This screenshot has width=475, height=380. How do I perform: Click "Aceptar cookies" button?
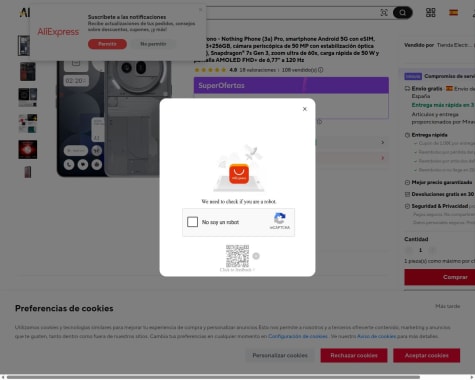(x=427, y=356)
